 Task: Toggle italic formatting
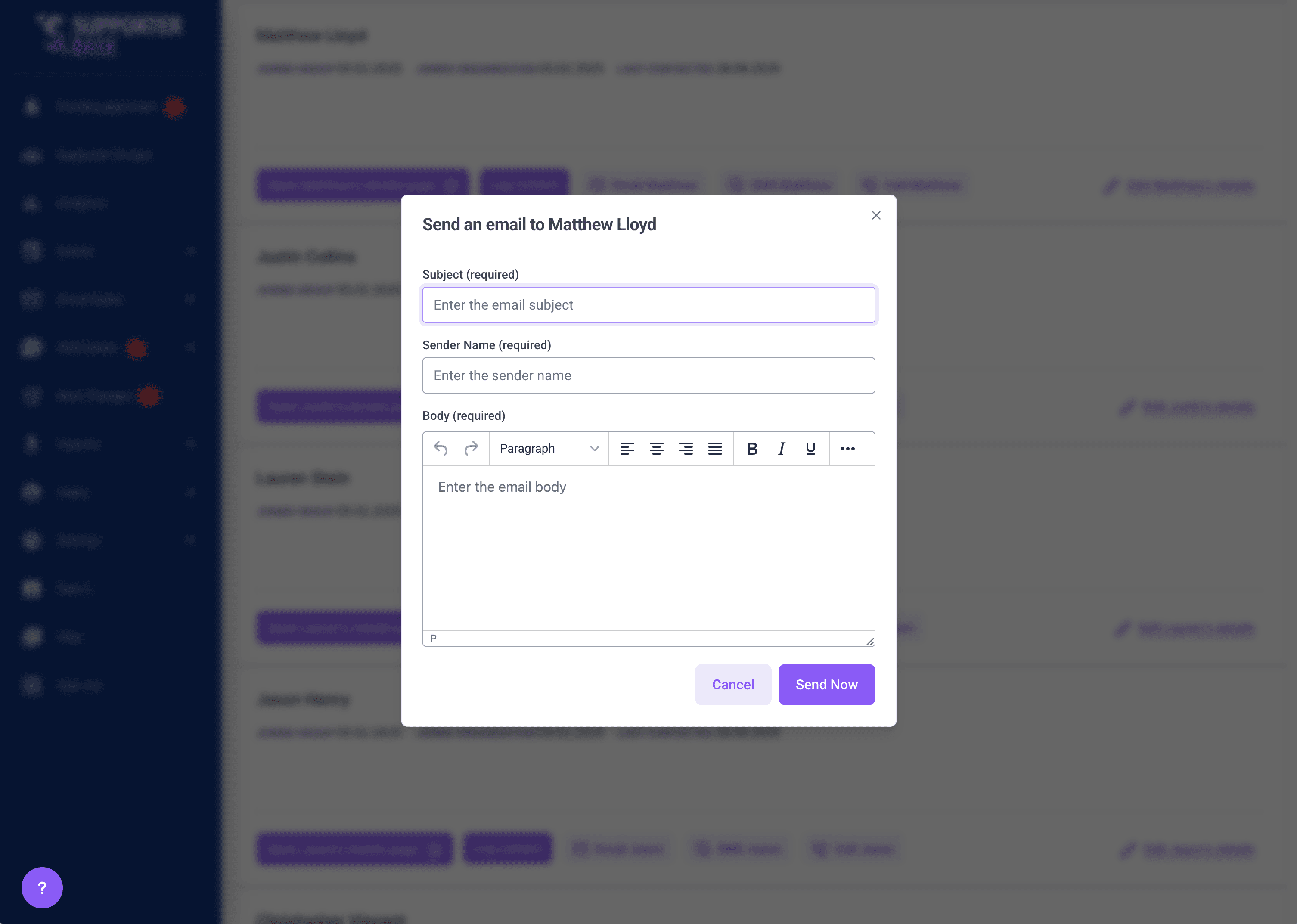point(782,449)
